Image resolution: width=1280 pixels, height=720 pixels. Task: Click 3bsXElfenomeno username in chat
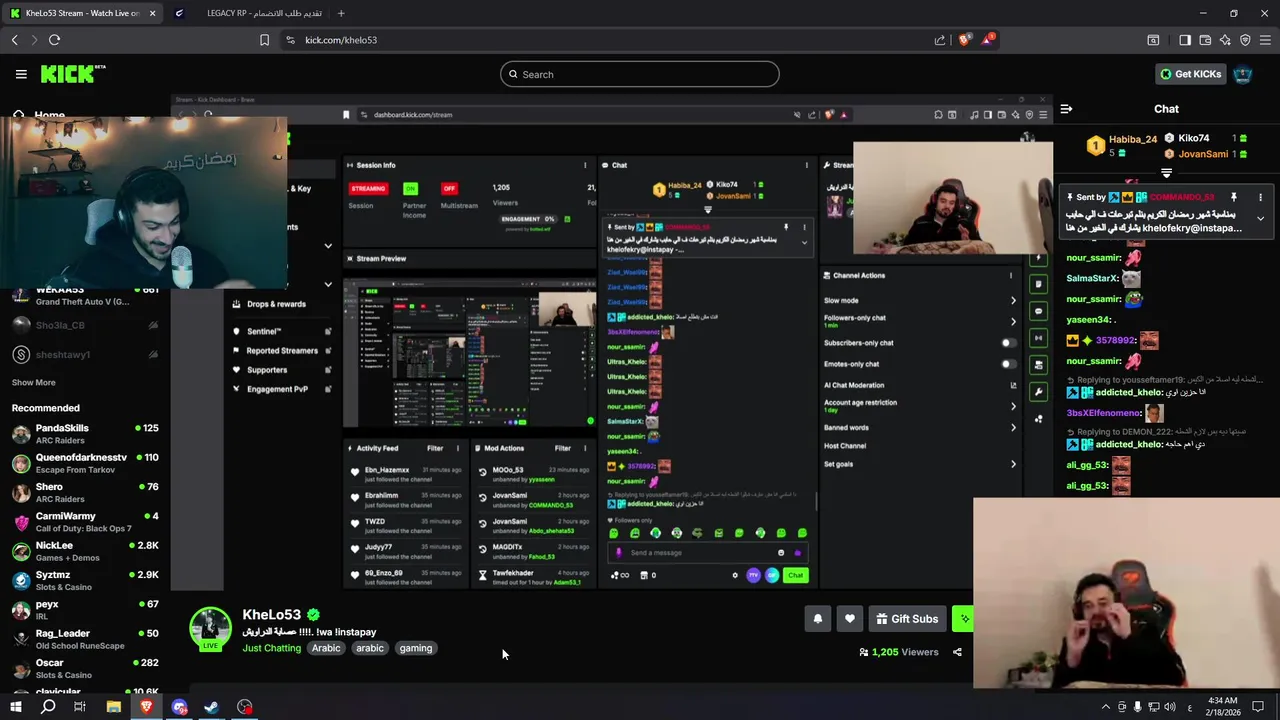(x=1104, y=413)
